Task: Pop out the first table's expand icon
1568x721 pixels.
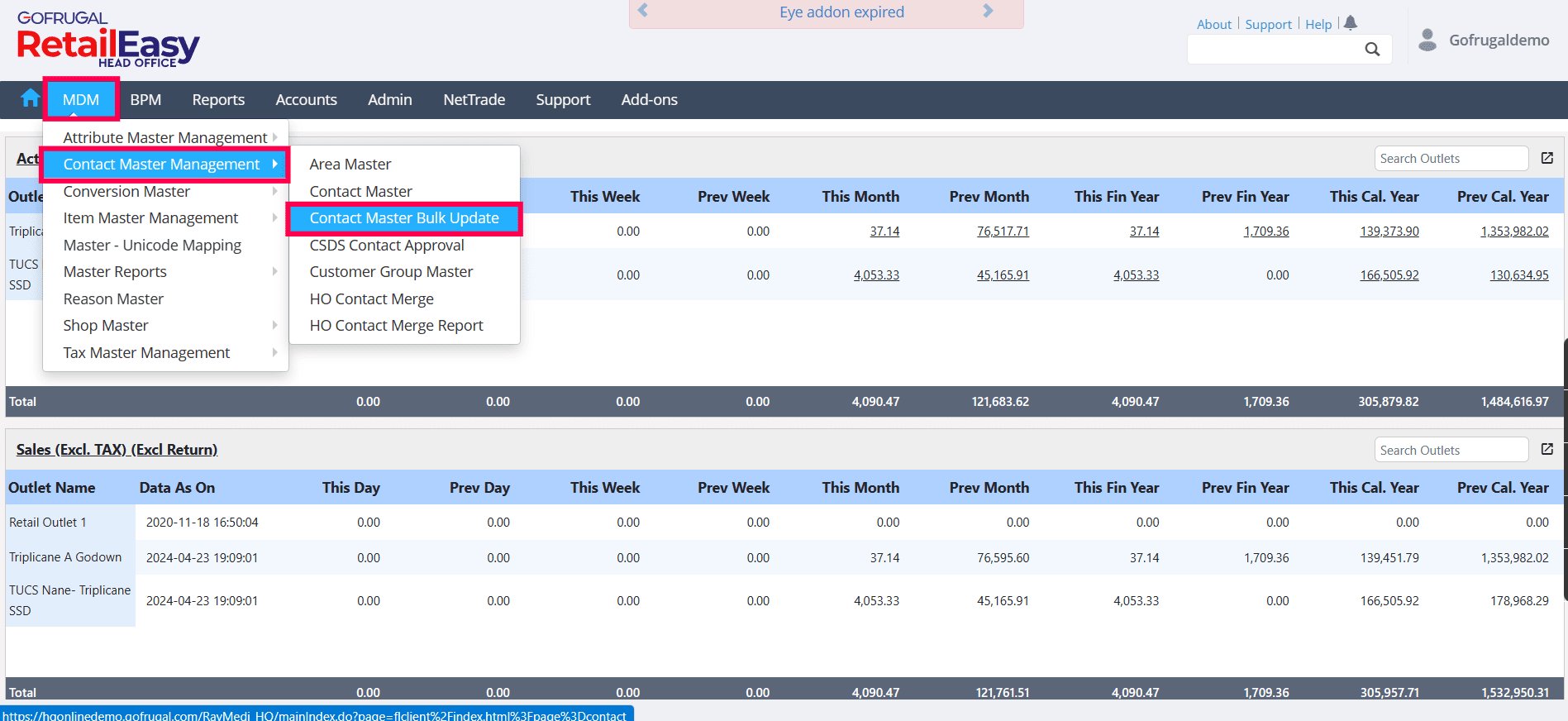Action: coord(1547,158)
